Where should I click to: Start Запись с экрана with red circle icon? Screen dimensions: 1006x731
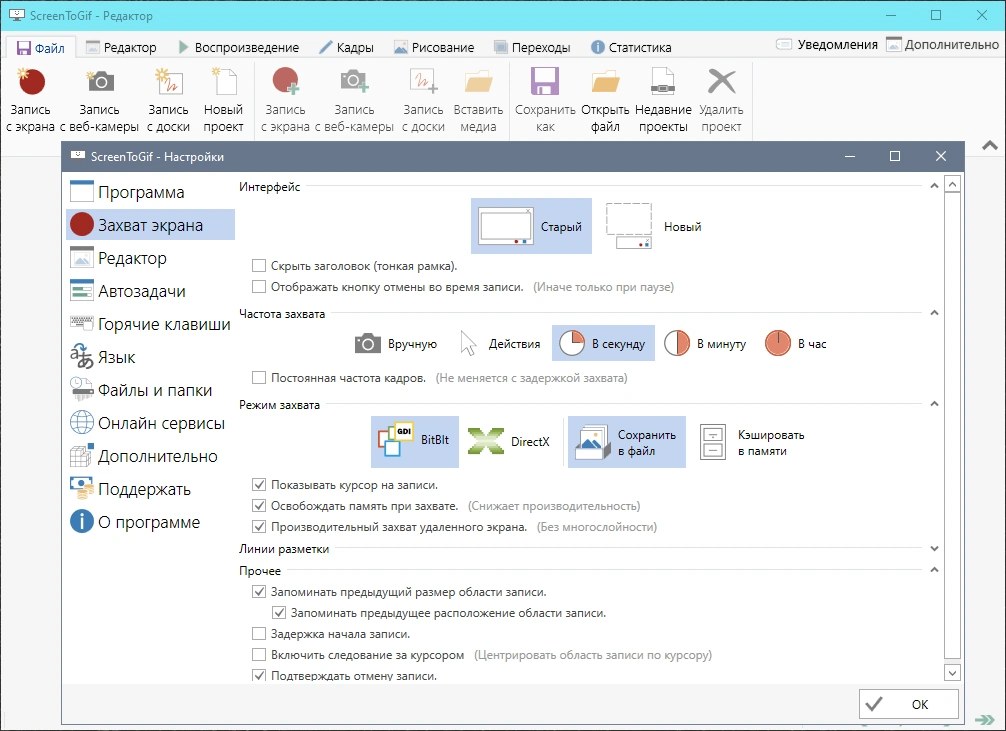pos(30,100)
